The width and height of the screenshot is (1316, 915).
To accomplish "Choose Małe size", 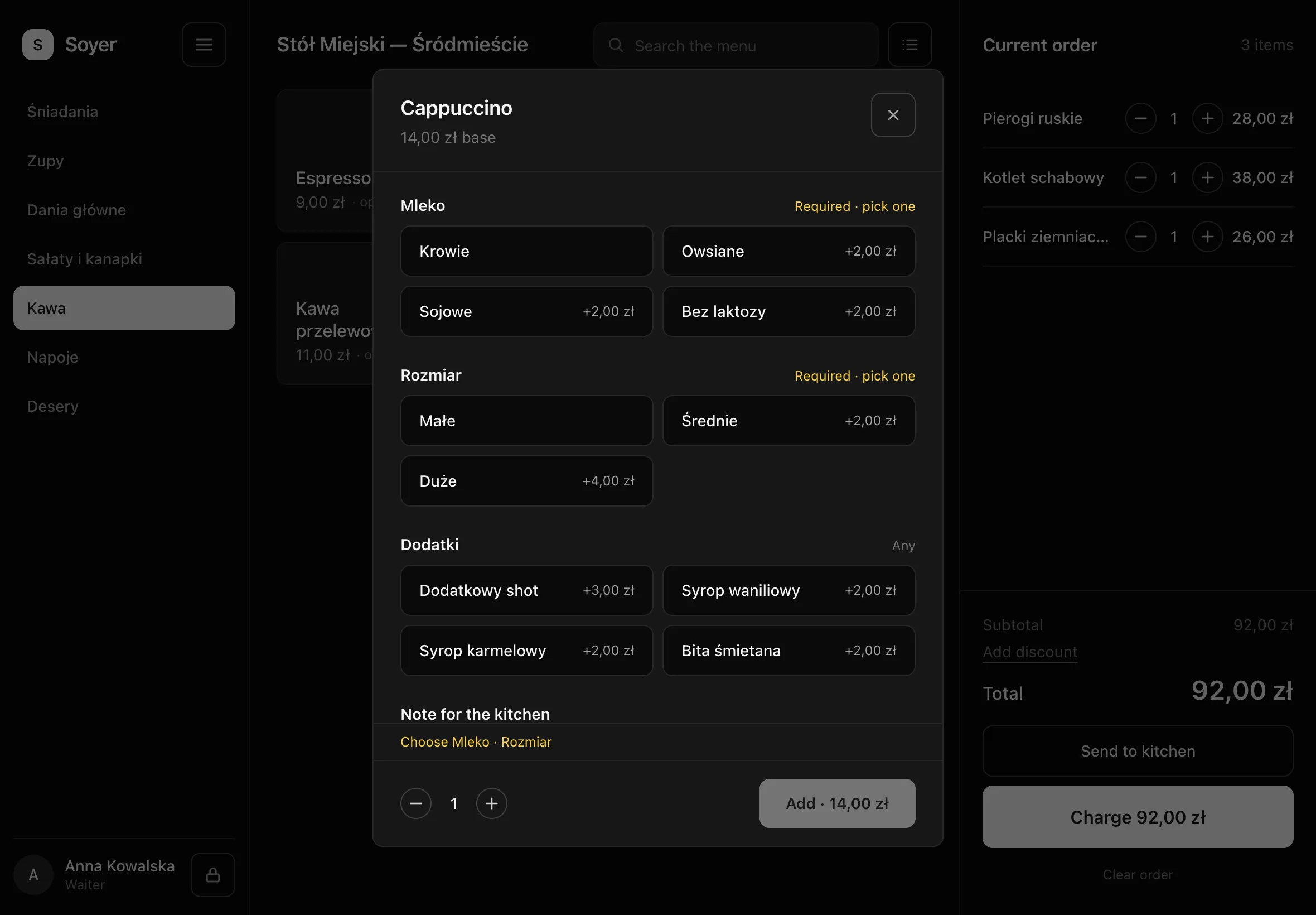I will click(526, 420).
